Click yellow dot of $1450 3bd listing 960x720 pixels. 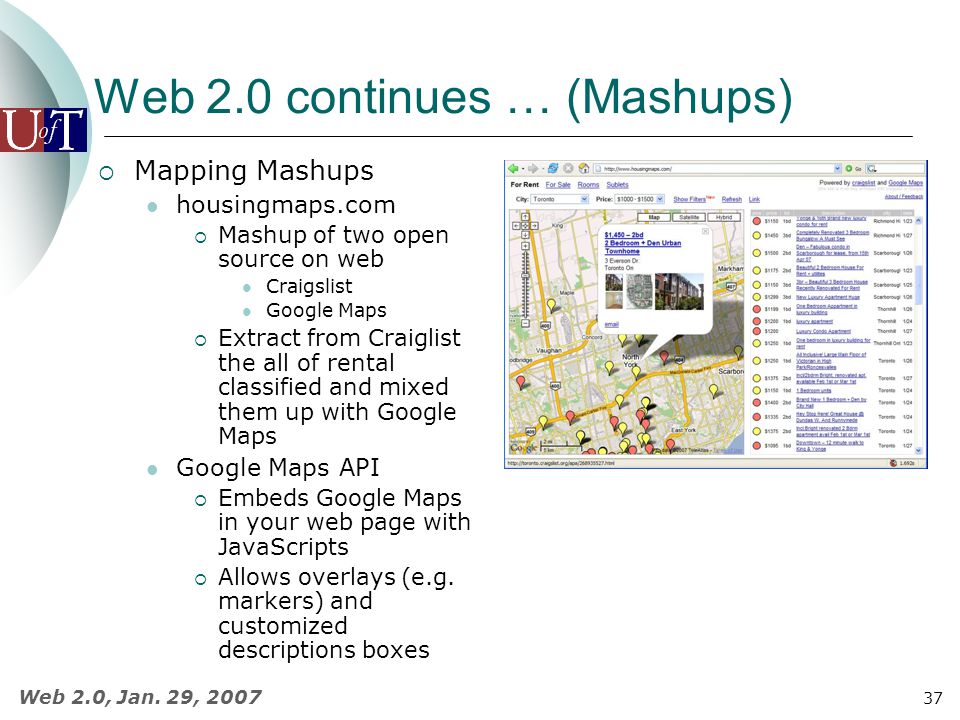coord(757,235)
